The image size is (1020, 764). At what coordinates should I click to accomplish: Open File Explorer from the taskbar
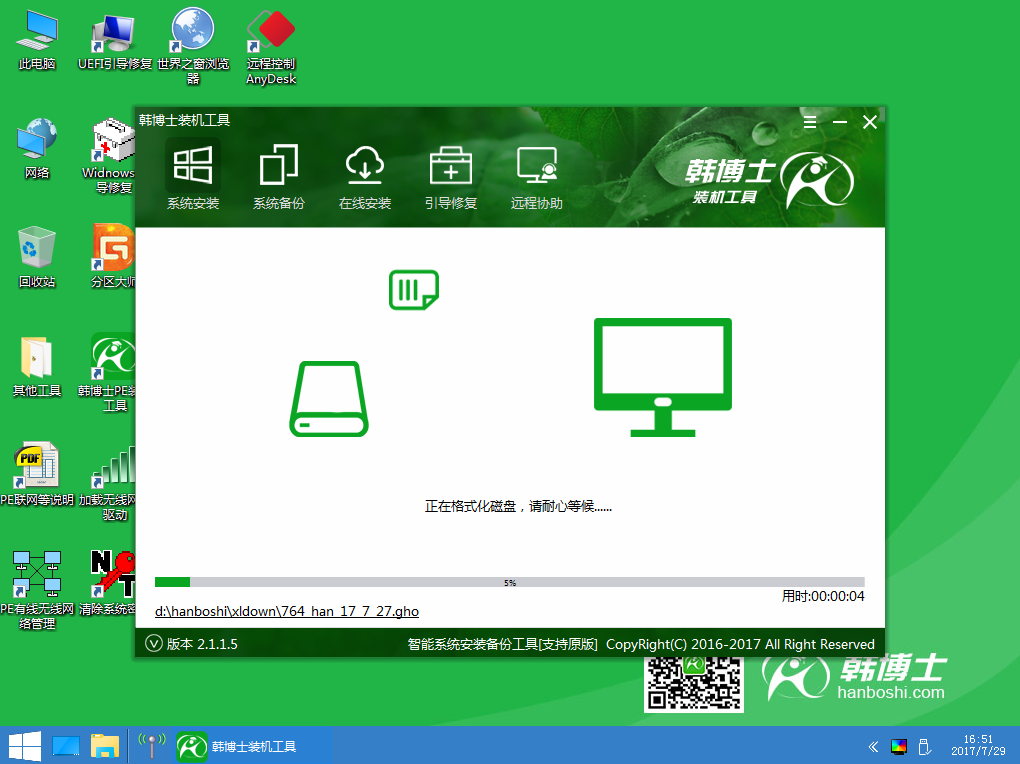point(105,746)
